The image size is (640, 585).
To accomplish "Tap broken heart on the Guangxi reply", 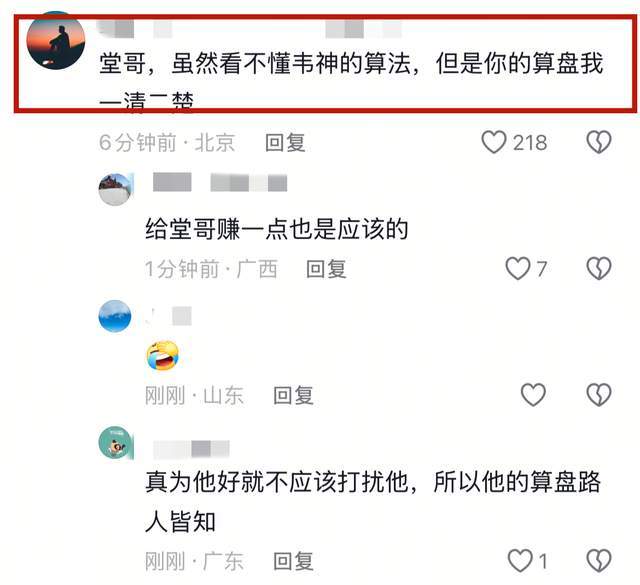I will pos(599,268).
